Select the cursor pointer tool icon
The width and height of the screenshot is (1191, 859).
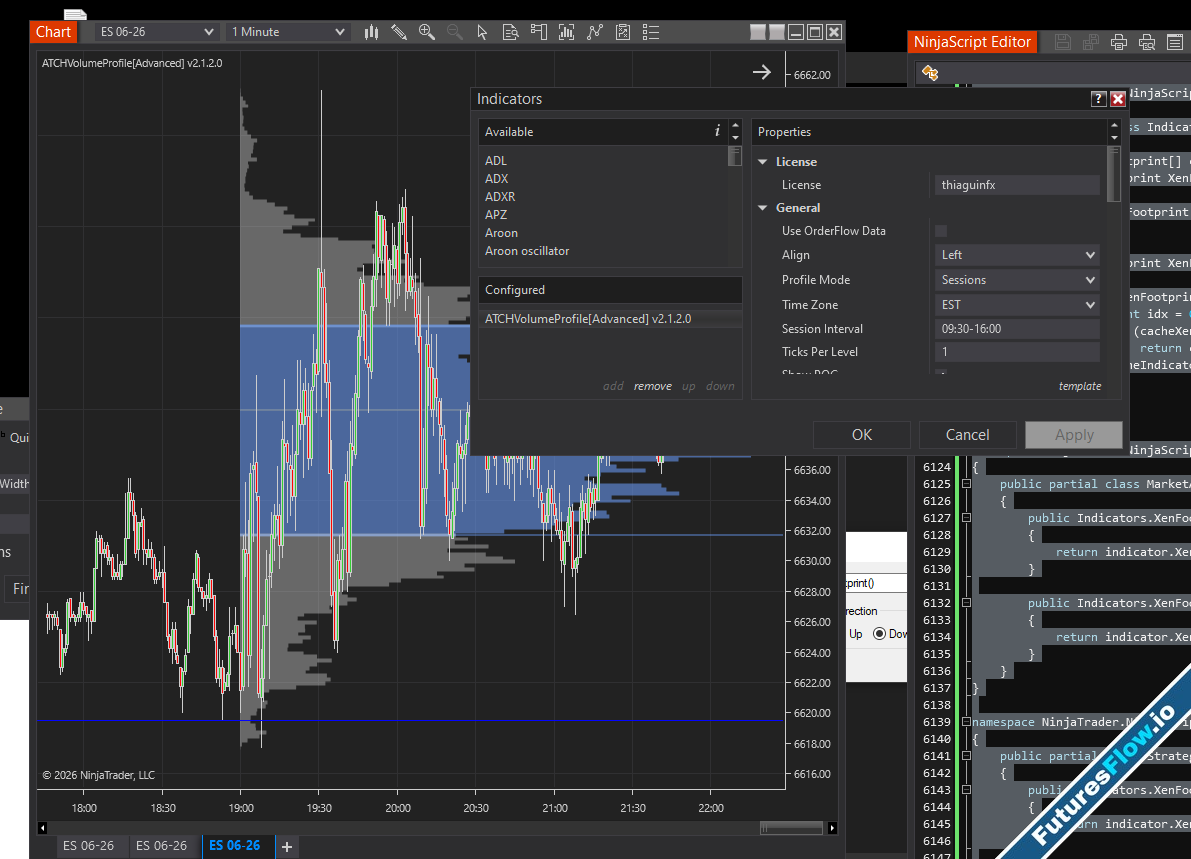click(482, 32)
